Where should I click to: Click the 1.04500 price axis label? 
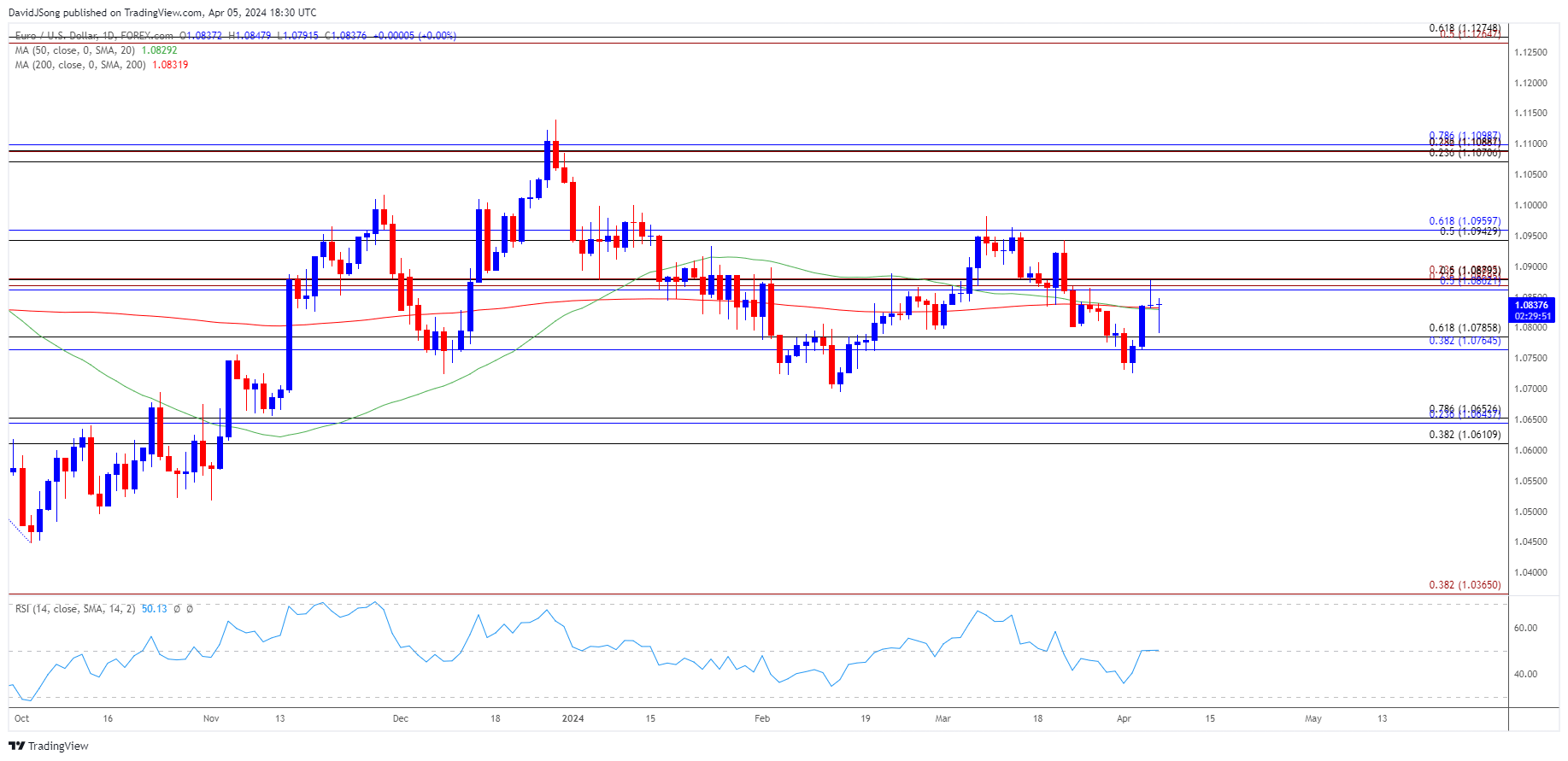coord(1530,542)
